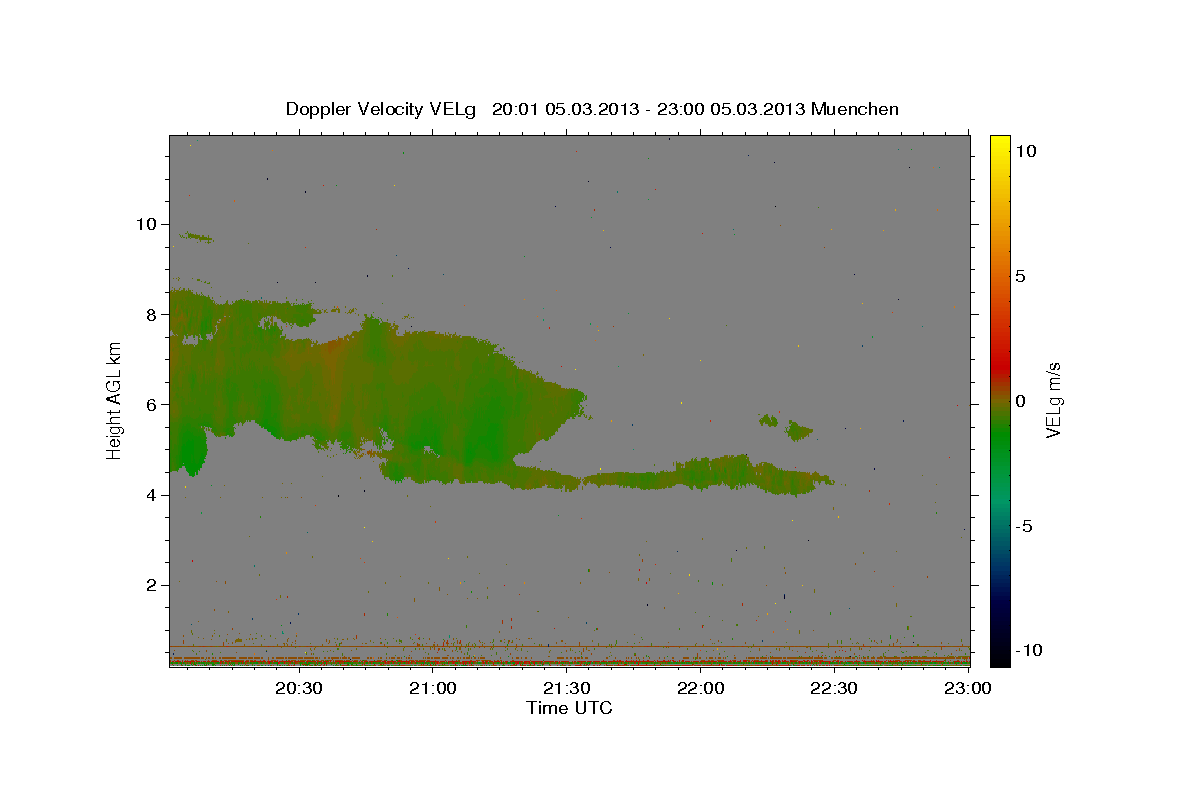Click the thin cloud band near 22:15 at 4.5 km
The height and width of the screenshot is (800, 1200).
coord(707,474)
